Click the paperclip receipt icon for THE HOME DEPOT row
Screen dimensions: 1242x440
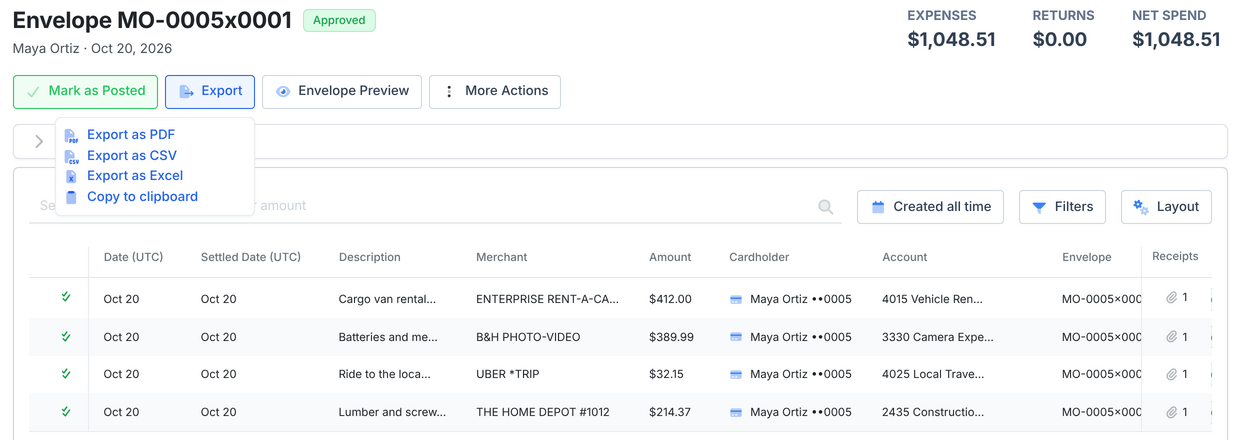coord(1171,412)
